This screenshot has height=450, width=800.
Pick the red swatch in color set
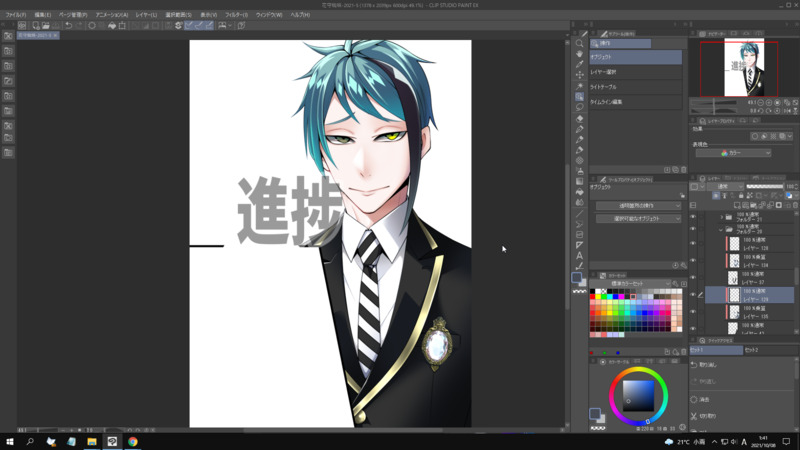click(592, 296)
